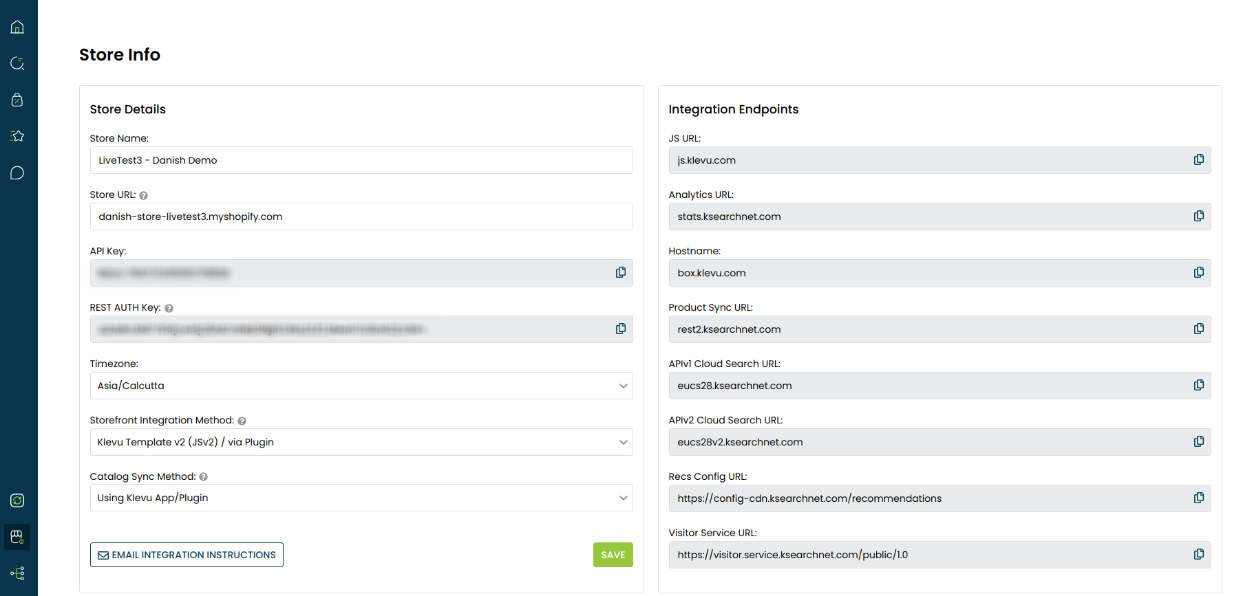Open the store settings sidebar icon
1252x596 pixels.
[x=17, y=537]
